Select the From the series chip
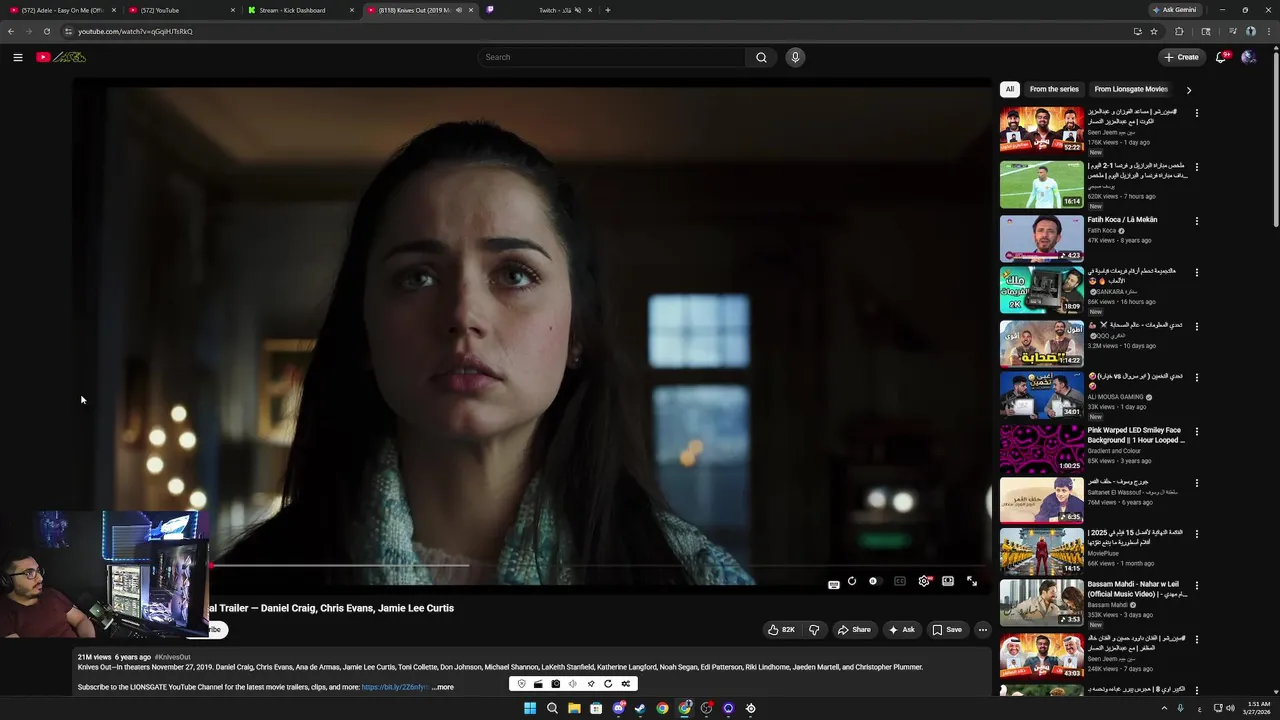Screen dimensions: 1280x720 (x=1054, y=89)
